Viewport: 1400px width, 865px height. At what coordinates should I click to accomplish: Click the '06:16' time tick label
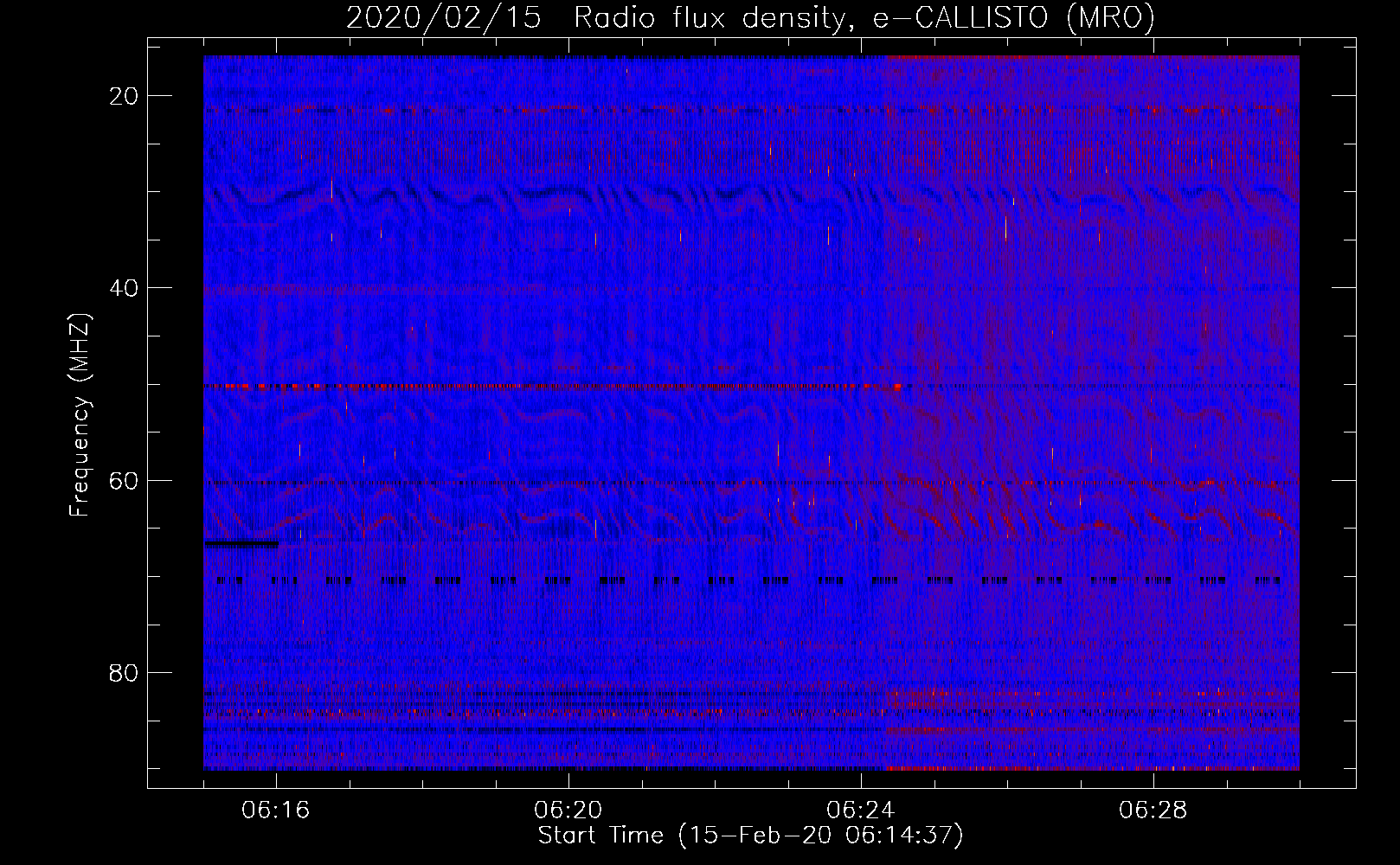click(276, 811)
